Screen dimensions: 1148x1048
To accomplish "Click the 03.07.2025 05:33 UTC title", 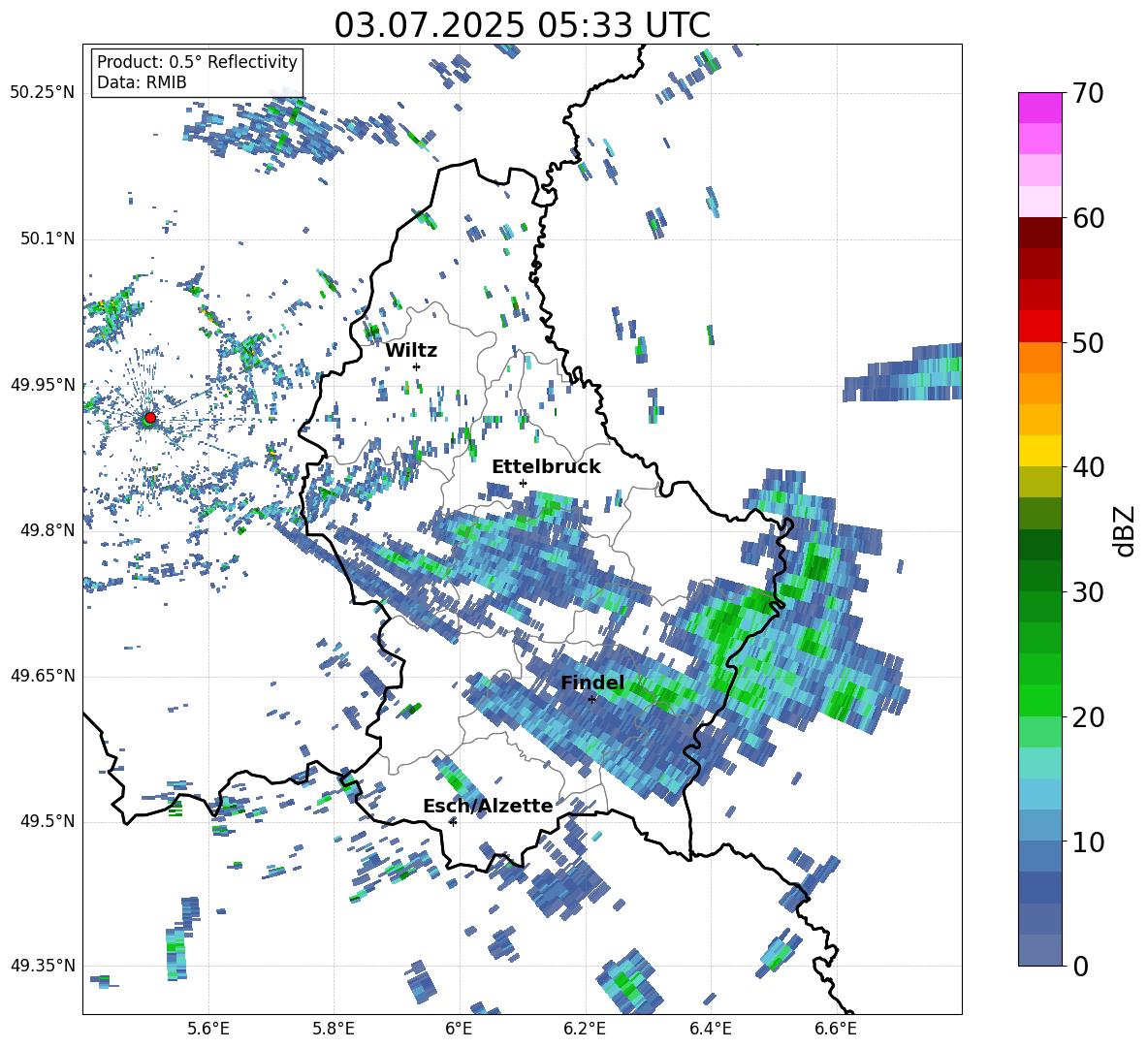I will point(522,25).
